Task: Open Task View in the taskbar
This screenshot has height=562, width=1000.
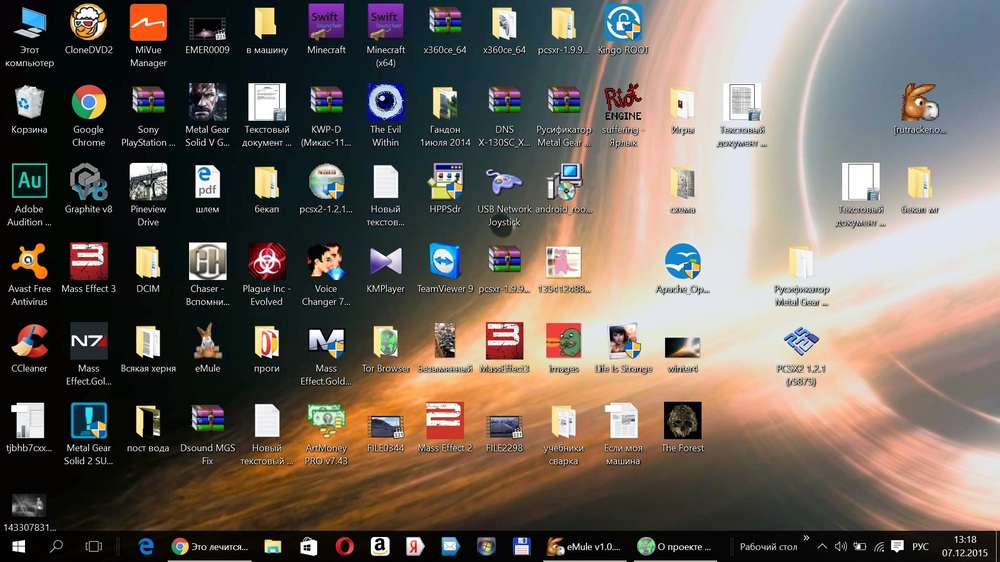Action: (x=93, y=546)
